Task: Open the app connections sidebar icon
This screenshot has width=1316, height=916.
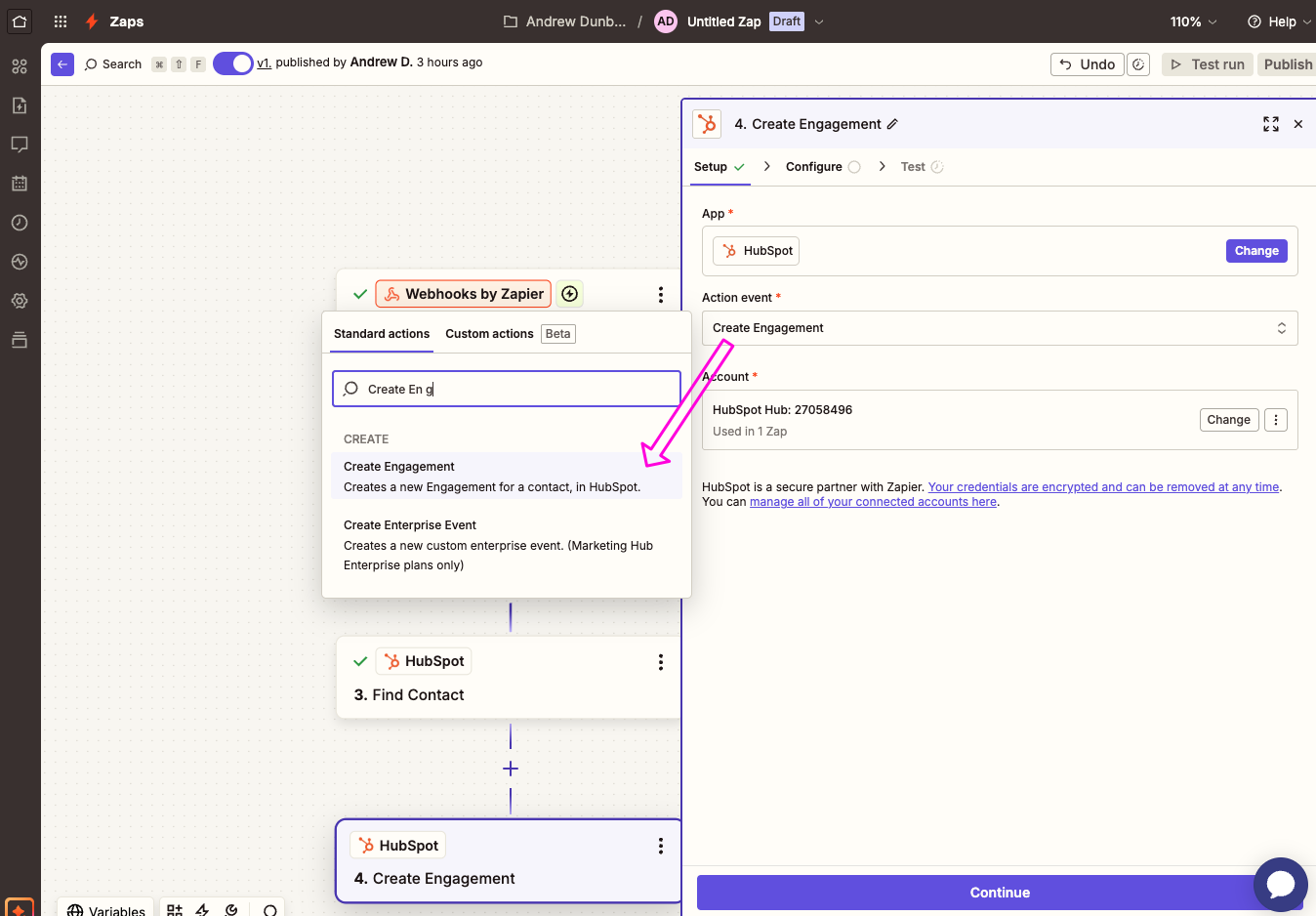Action: tap(20, 66)
